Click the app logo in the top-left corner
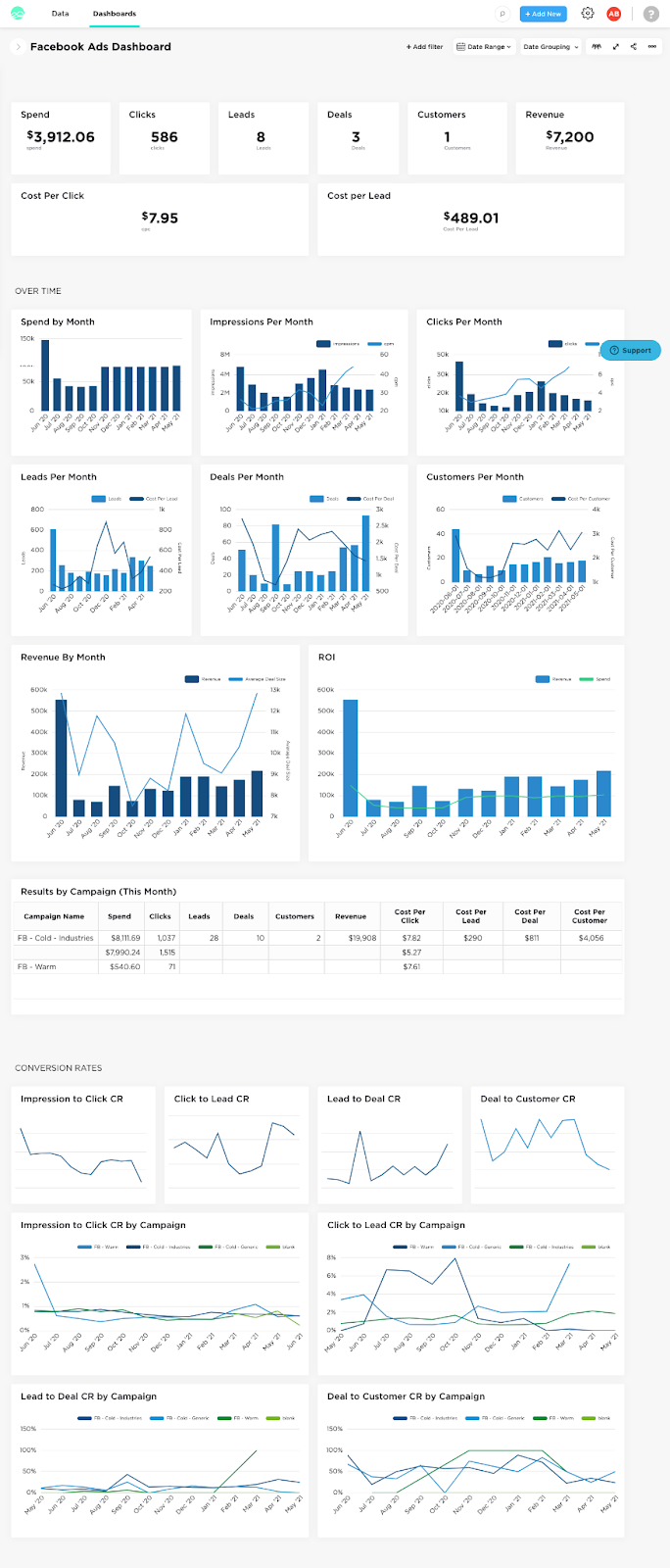Viewport: 670px width, 1568px height. pos(18,14)
